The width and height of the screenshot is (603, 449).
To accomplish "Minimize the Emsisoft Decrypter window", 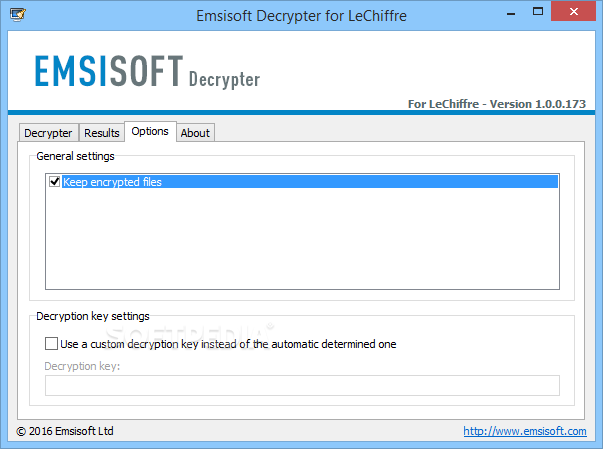I will tap(511, 13).
